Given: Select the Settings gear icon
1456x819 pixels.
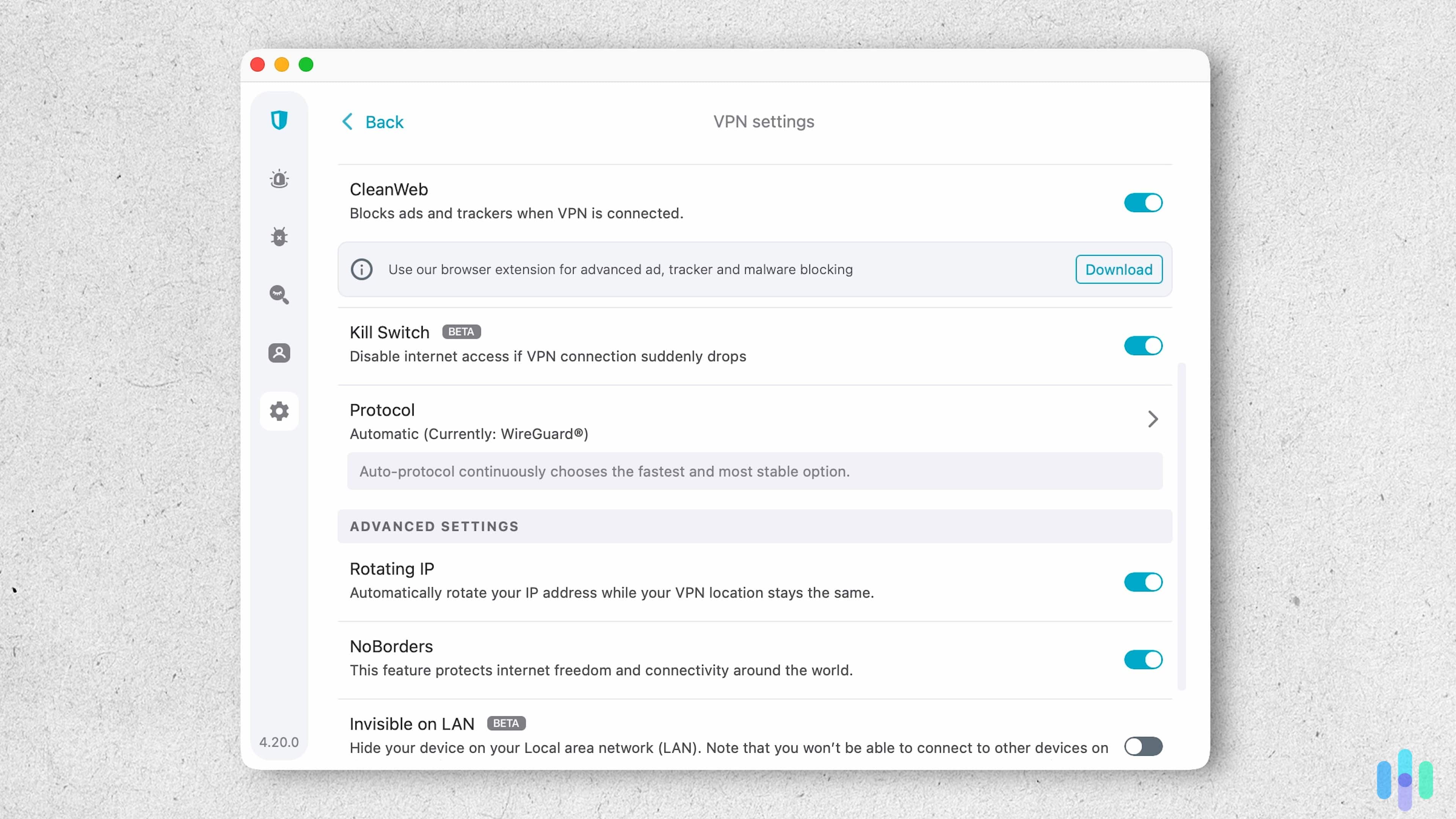Looking at the screenshot, I should pyautogui.click(x=279, y=411).
